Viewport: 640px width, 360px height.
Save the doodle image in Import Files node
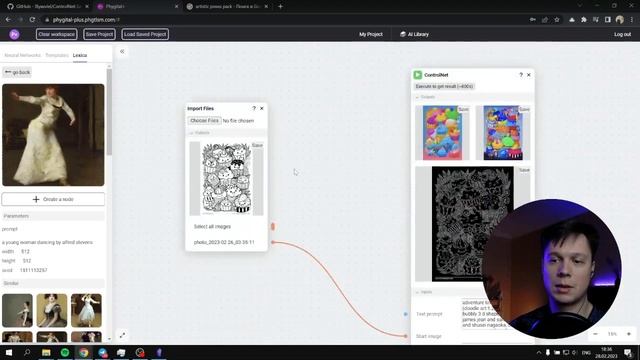pos(257,145)
